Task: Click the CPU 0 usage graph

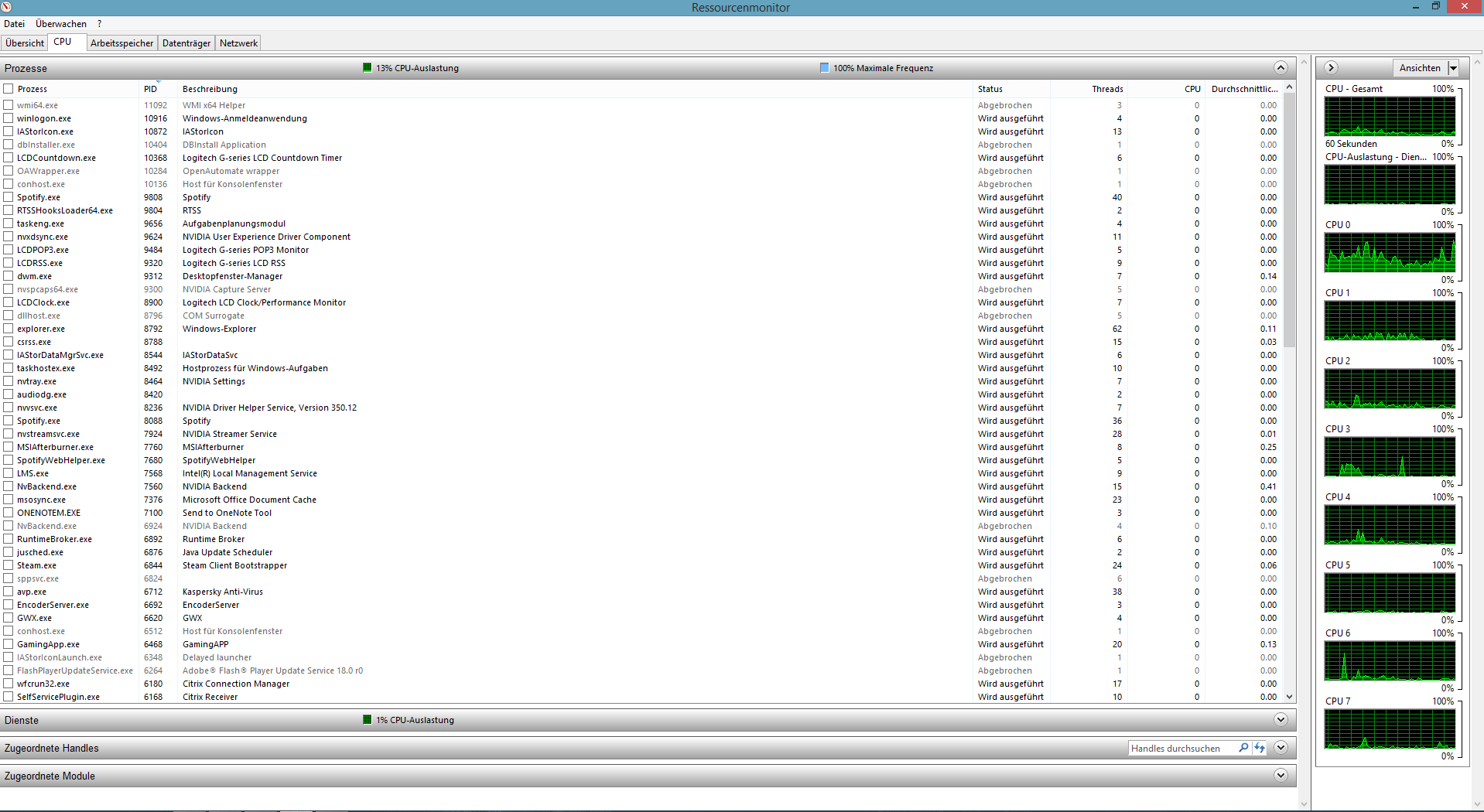Action: 1390,252
